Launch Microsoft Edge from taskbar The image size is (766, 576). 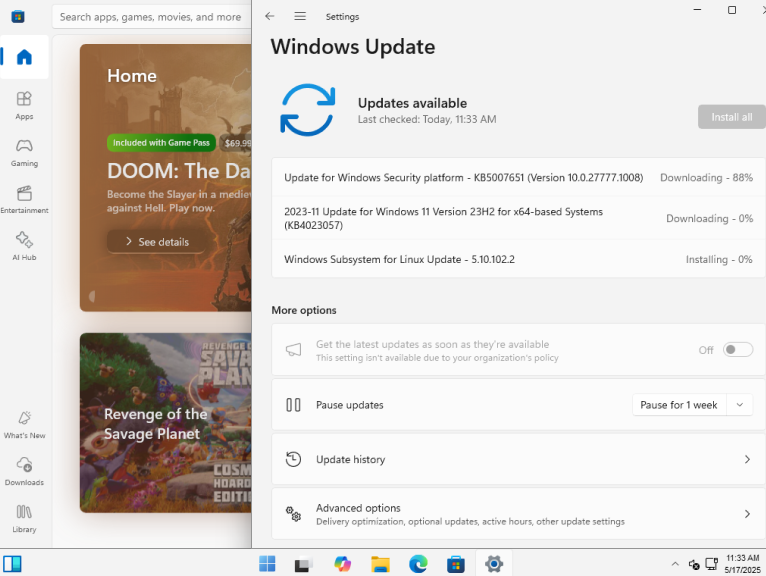click(418, 564)
